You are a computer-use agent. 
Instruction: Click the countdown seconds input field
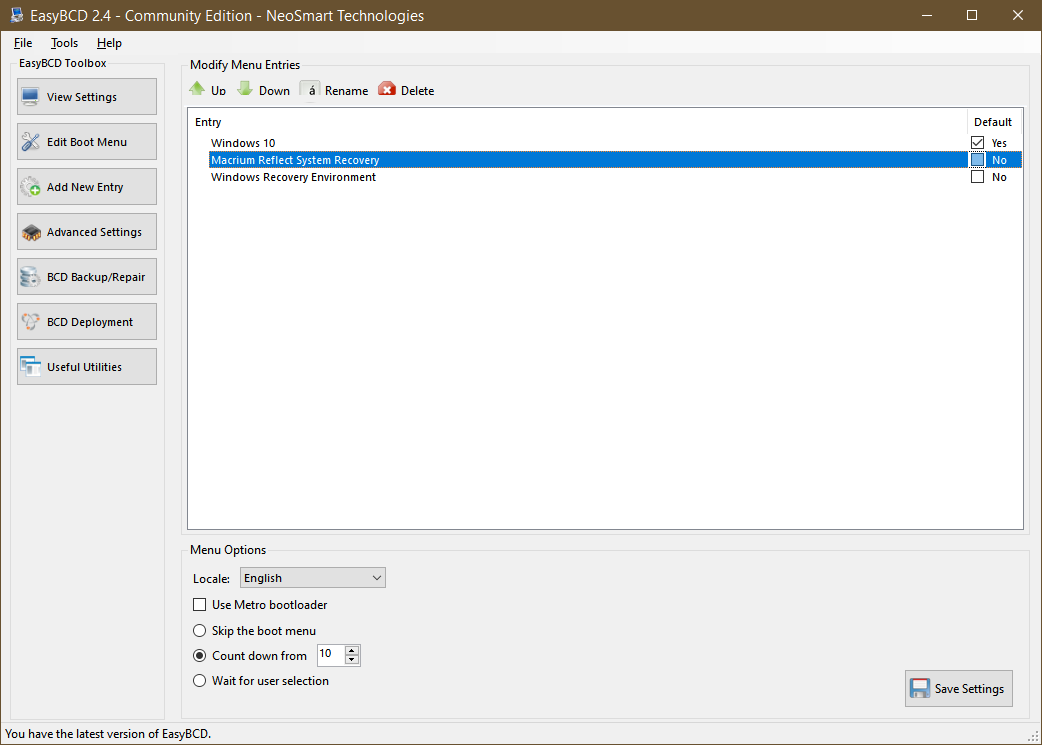pyautogui.click(x=331, y=655)
